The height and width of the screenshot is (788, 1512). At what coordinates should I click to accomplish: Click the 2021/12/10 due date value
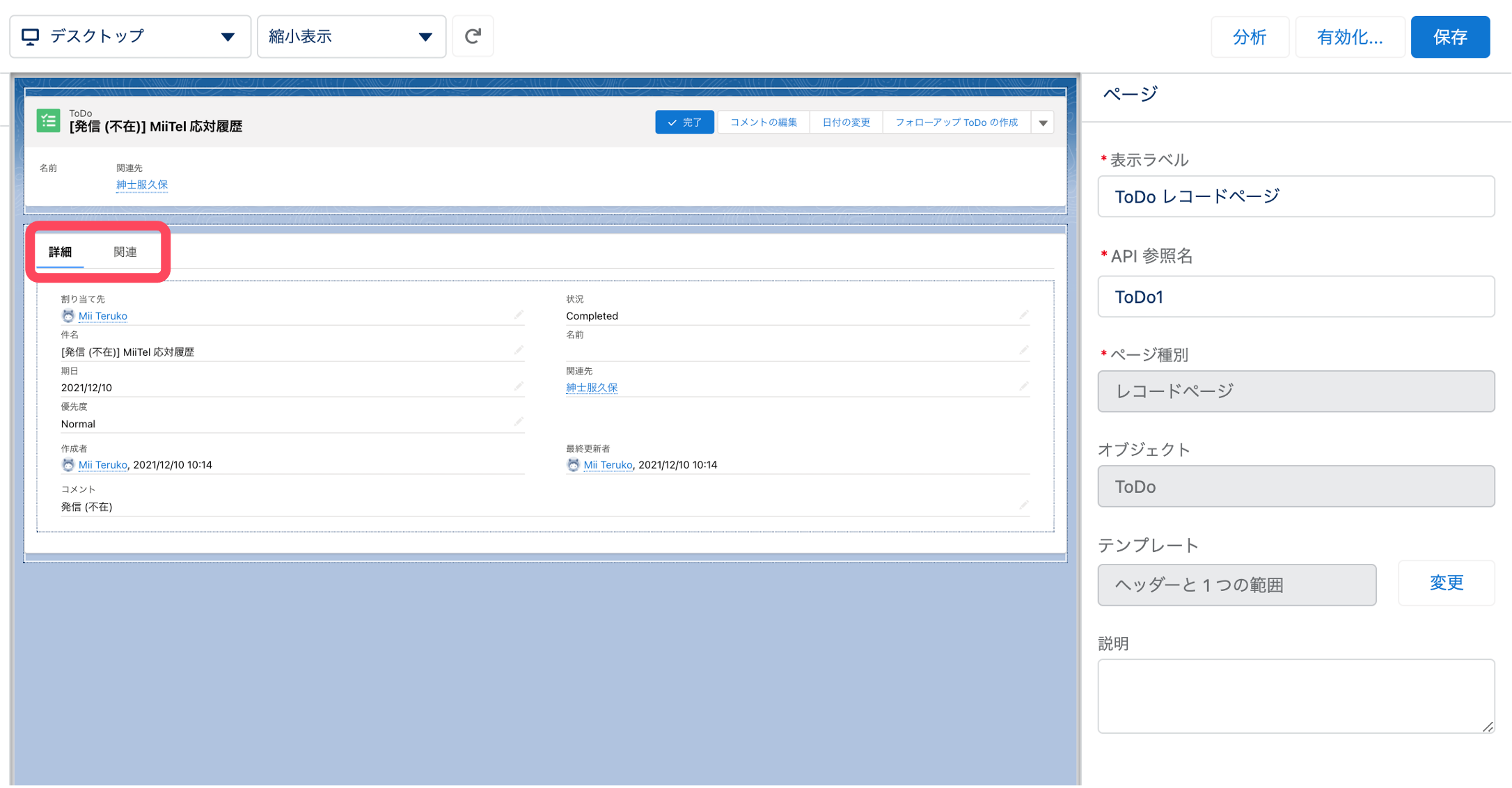pos(86,388)
